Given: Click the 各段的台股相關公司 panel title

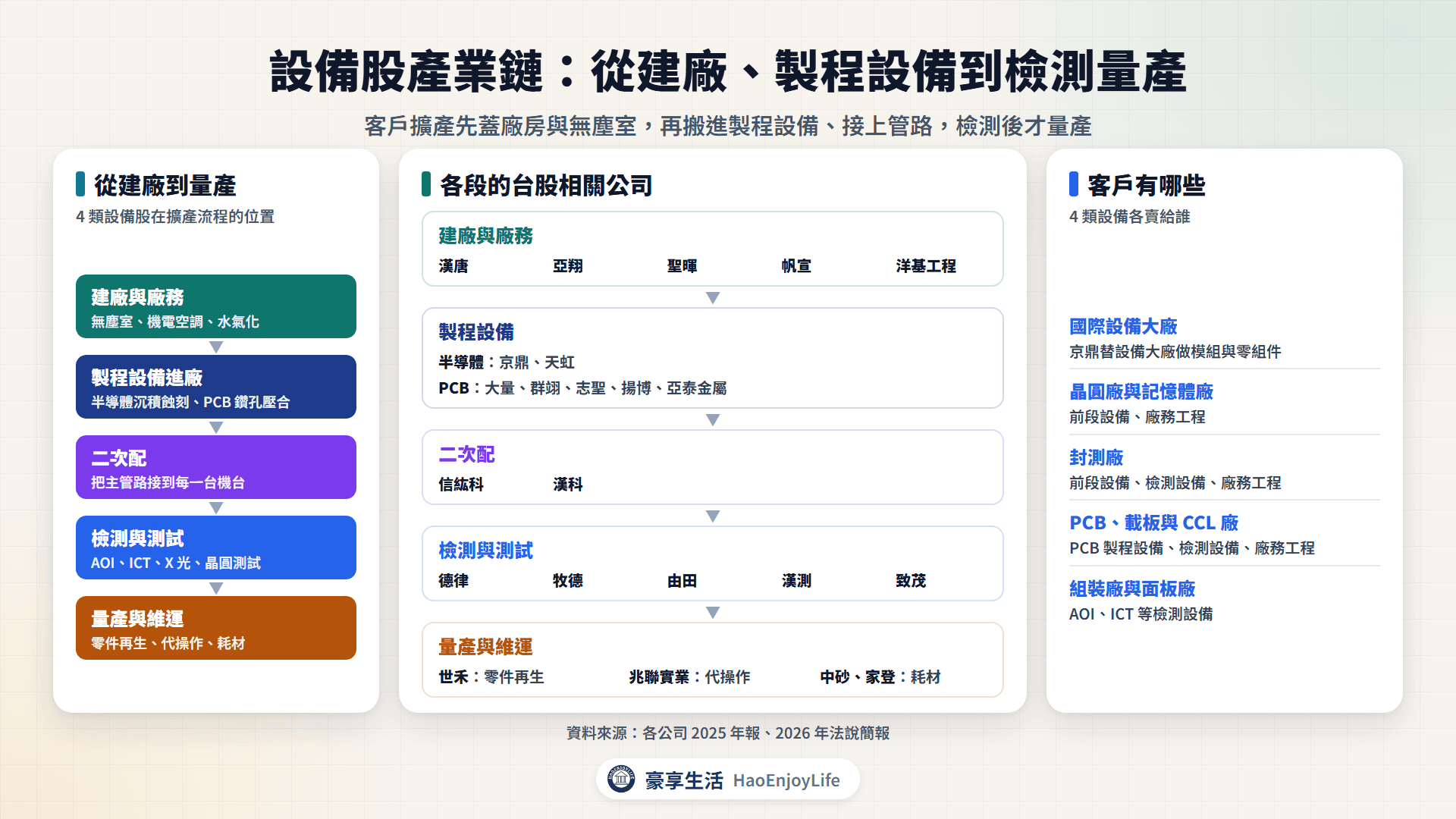Looking at the screenshot, I should pyautogui.click(x=546, y=186).
